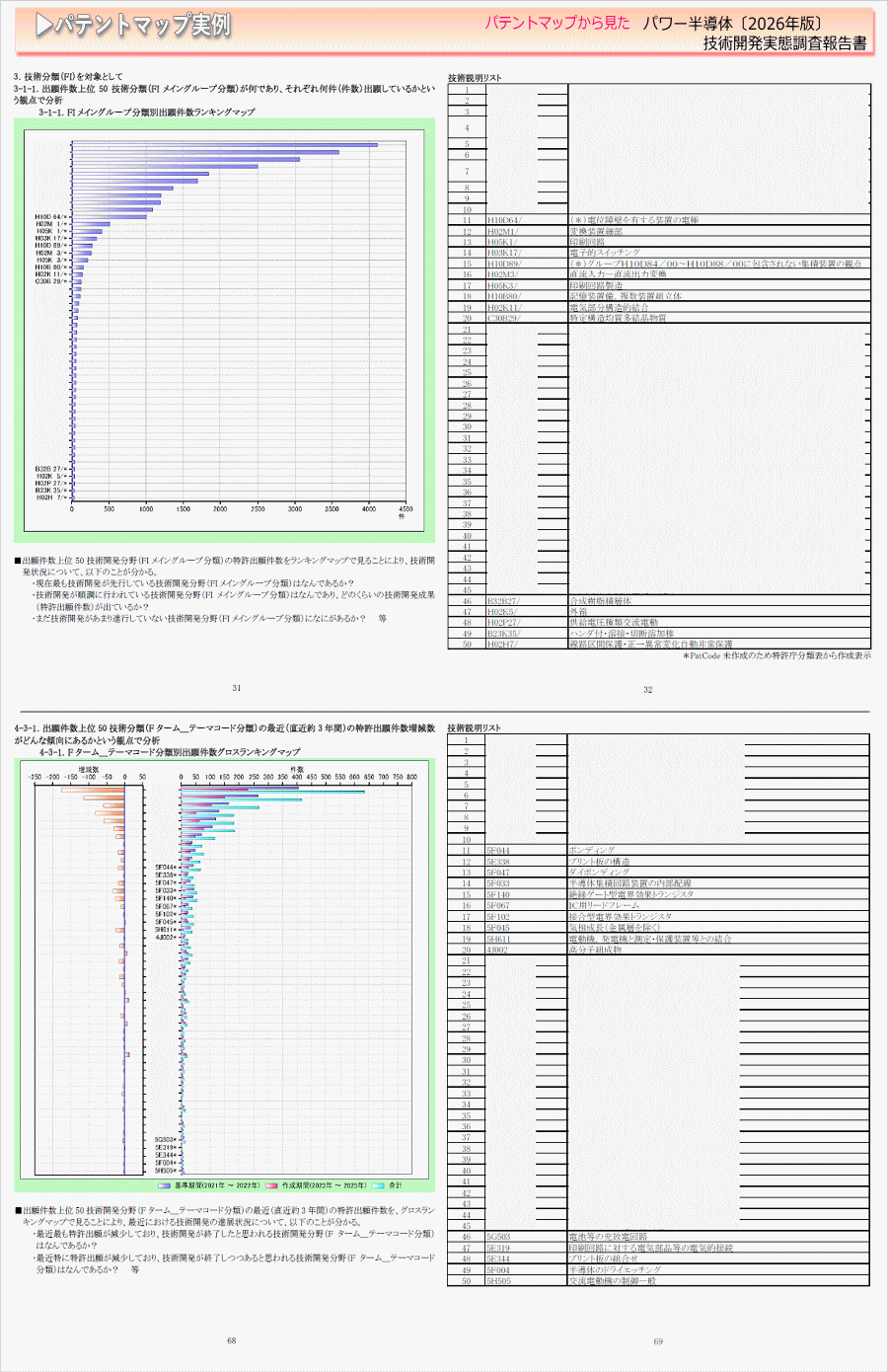Click the blue 基準期間 legend swatch
888x1372 pixels.
(165, 1185)
